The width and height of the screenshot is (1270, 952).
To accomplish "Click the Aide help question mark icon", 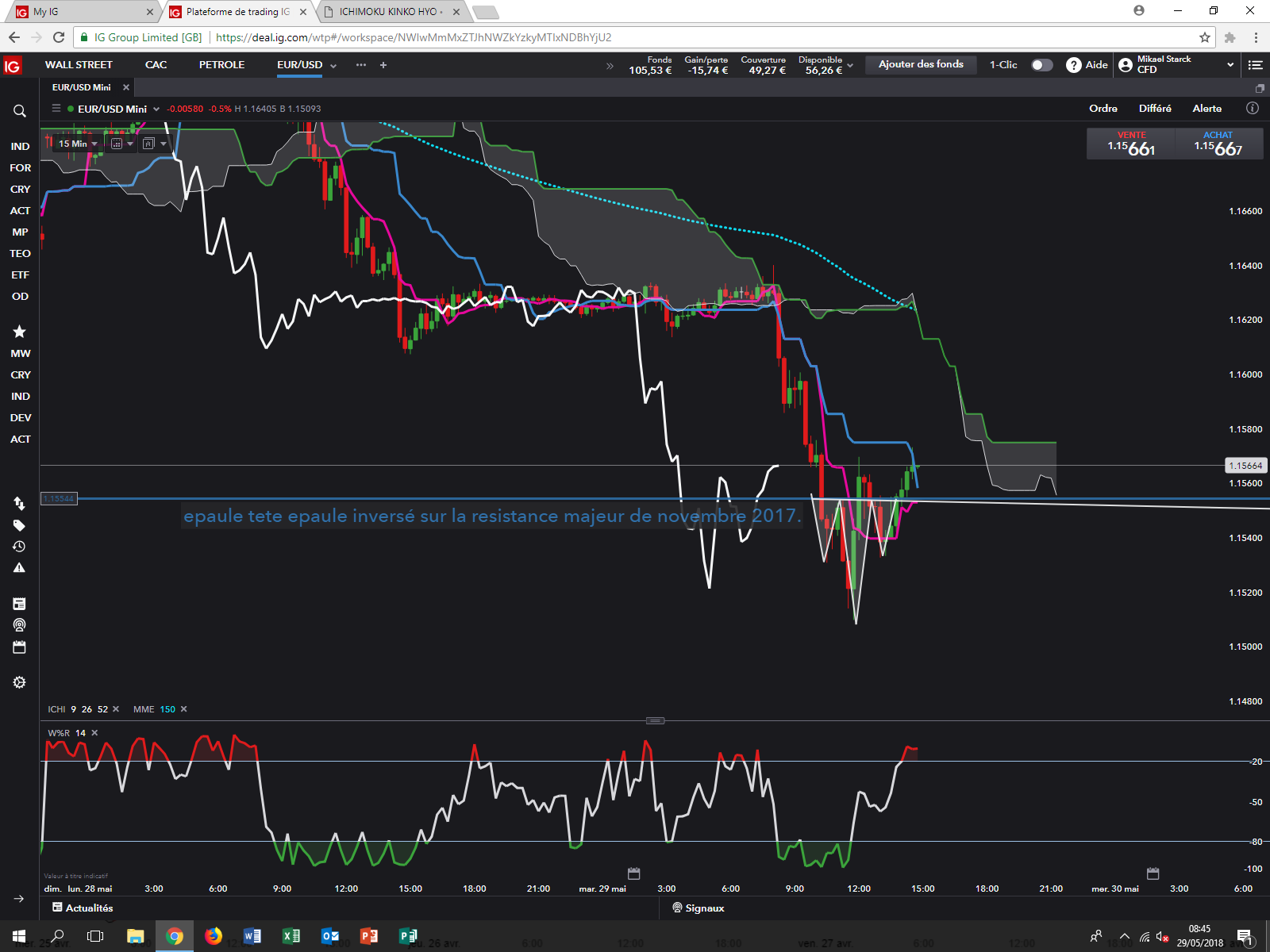I will point(1074,65).
